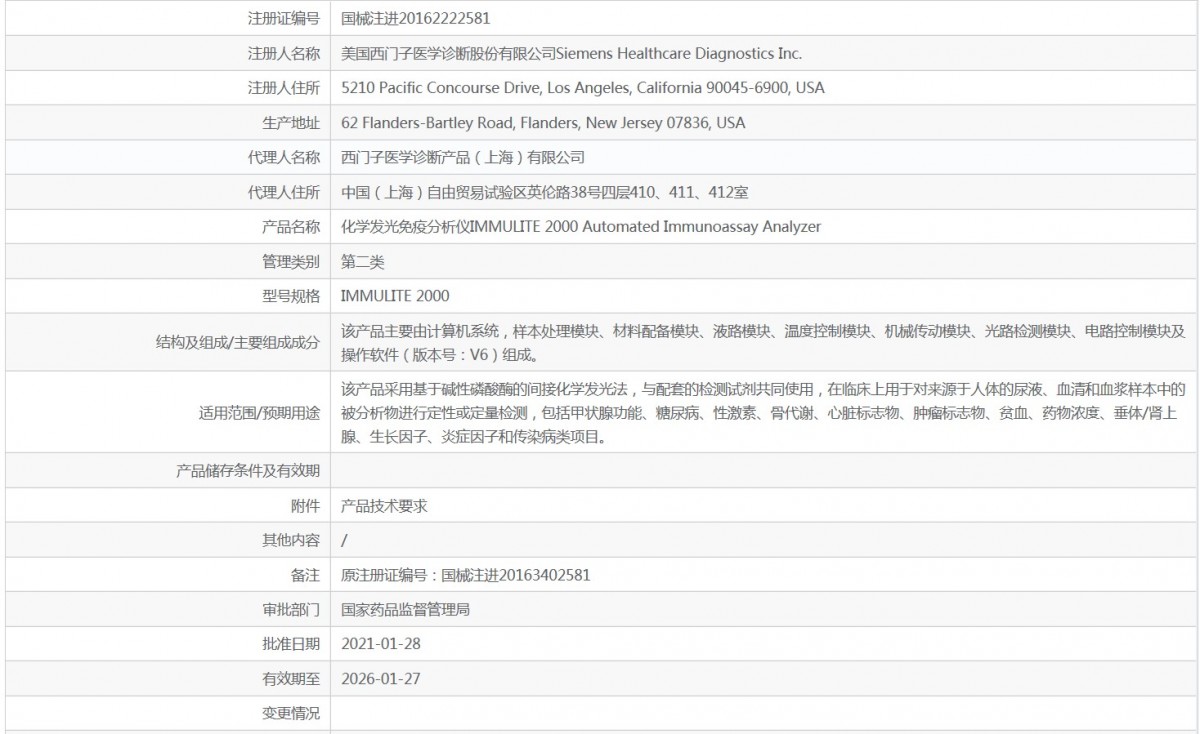
Task: Click the 产品名称 label
Action: click(291, 227)
